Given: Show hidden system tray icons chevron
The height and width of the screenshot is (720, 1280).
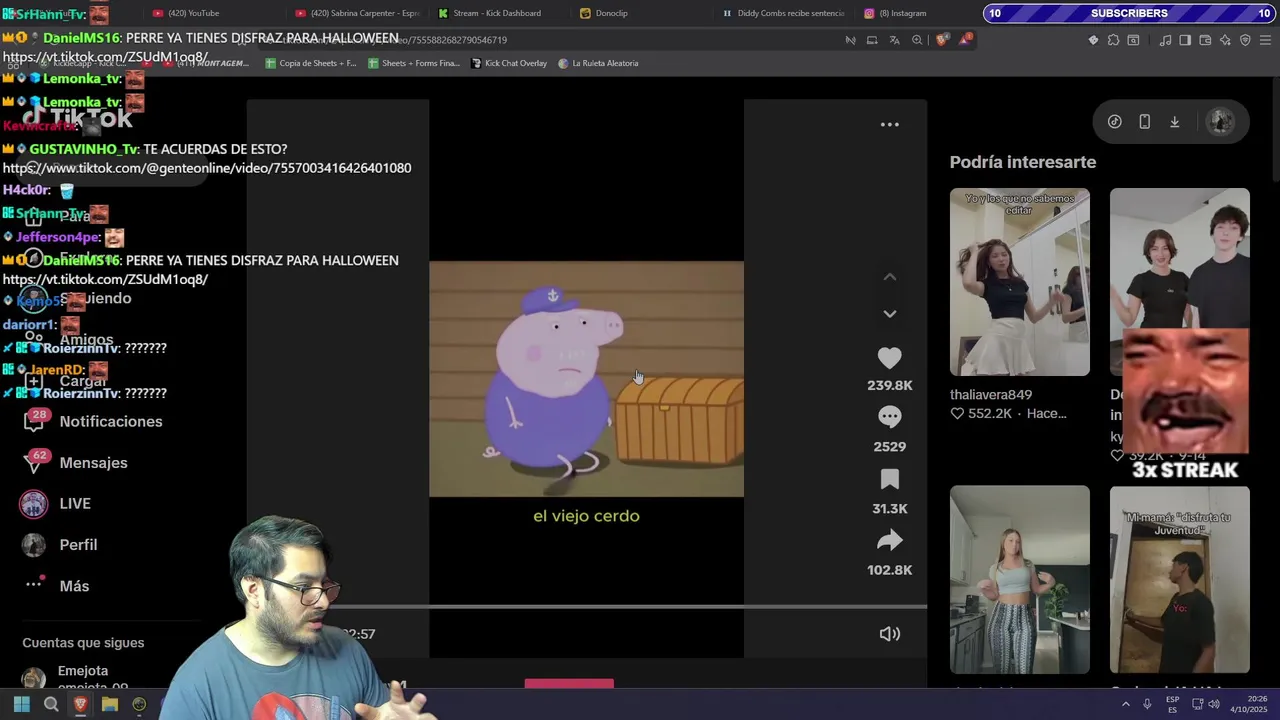Looking at the screenshot, I should (1125, 704).
